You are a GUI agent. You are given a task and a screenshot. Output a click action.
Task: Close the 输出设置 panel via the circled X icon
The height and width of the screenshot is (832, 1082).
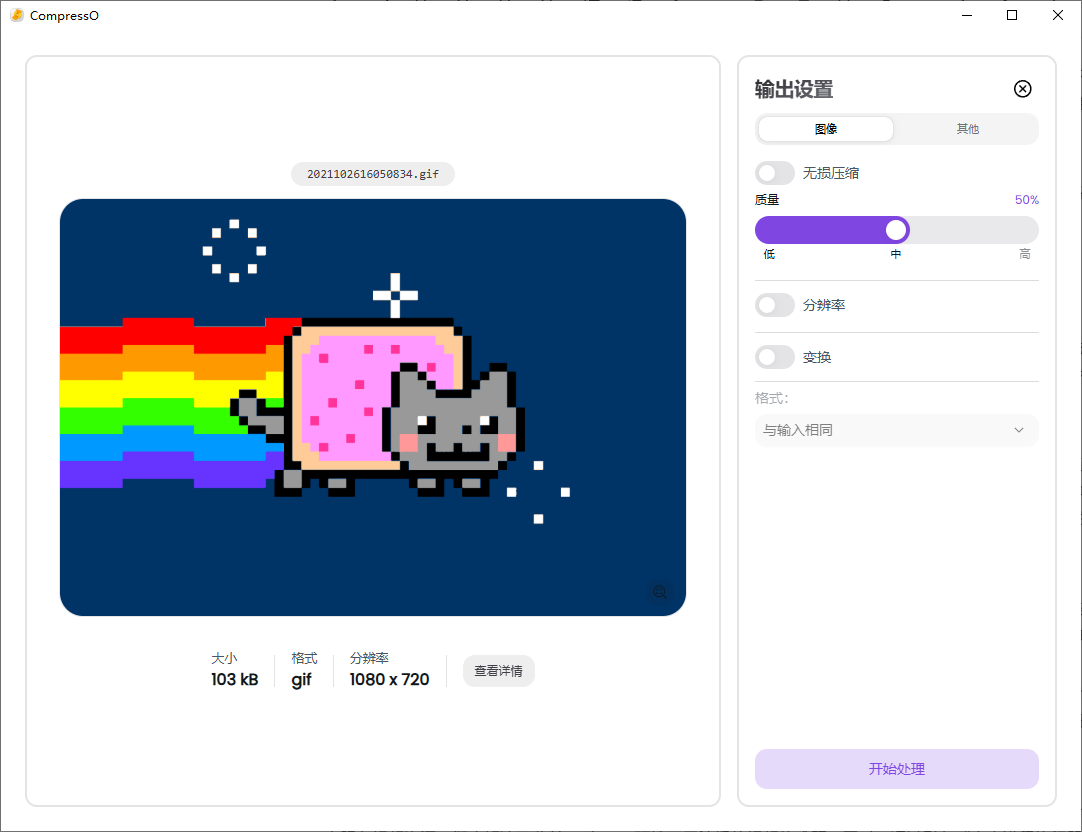point(1022,89)
